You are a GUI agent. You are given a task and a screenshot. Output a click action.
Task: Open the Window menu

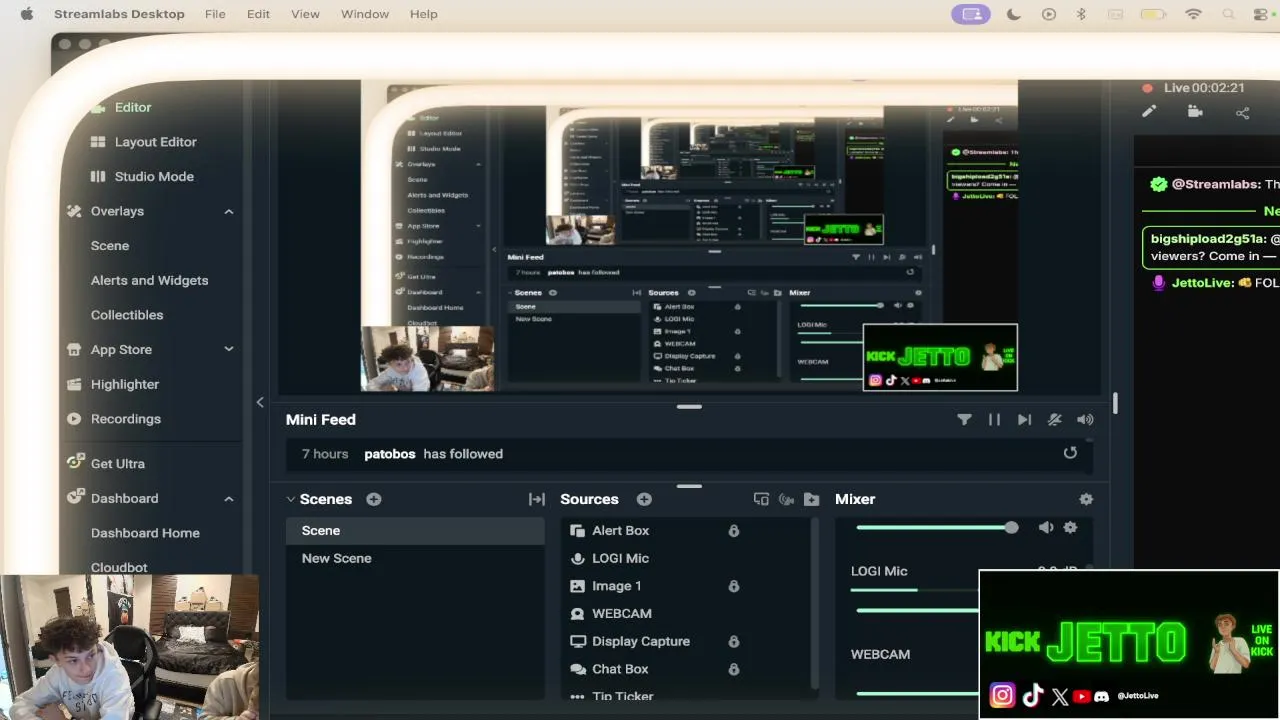pos(365,14)
